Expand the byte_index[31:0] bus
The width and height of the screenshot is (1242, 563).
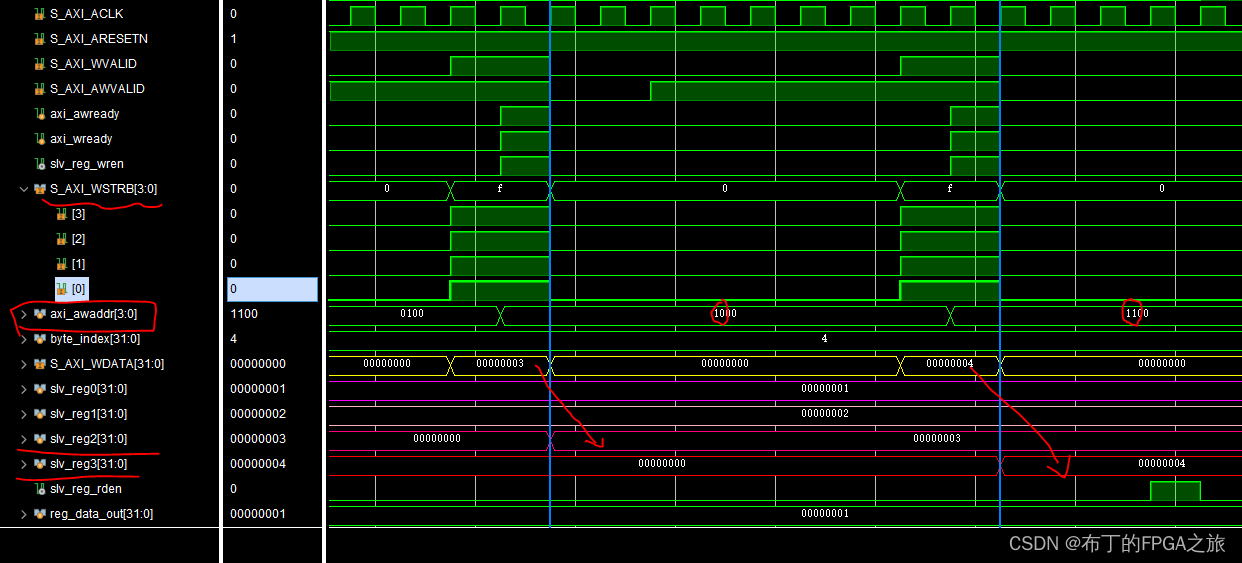pyautogui.click(x=24, y=339)
